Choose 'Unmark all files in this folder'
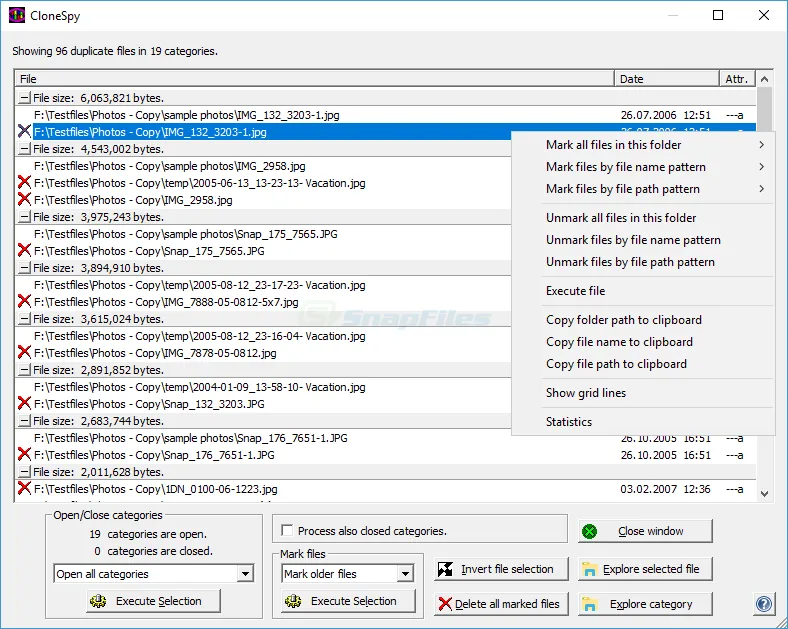The width and height of the screenshot is (788, 629). coord(643,218)
